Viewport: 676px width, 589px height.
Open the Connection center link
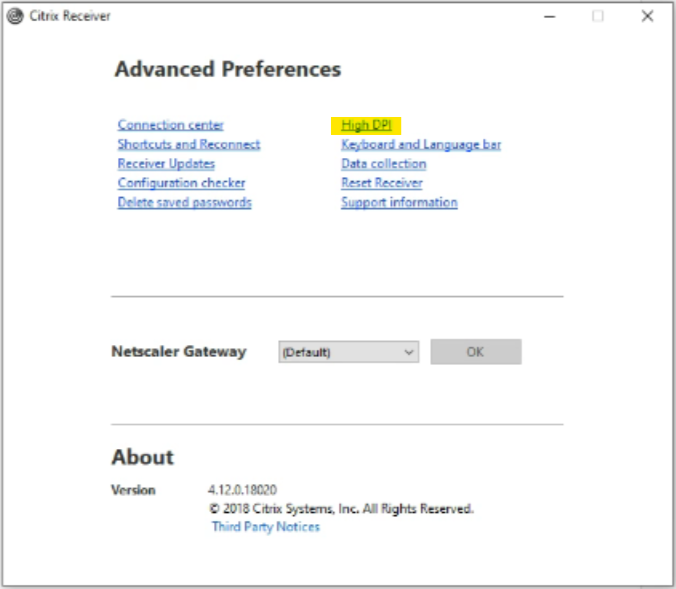click(x=170, y=125)
